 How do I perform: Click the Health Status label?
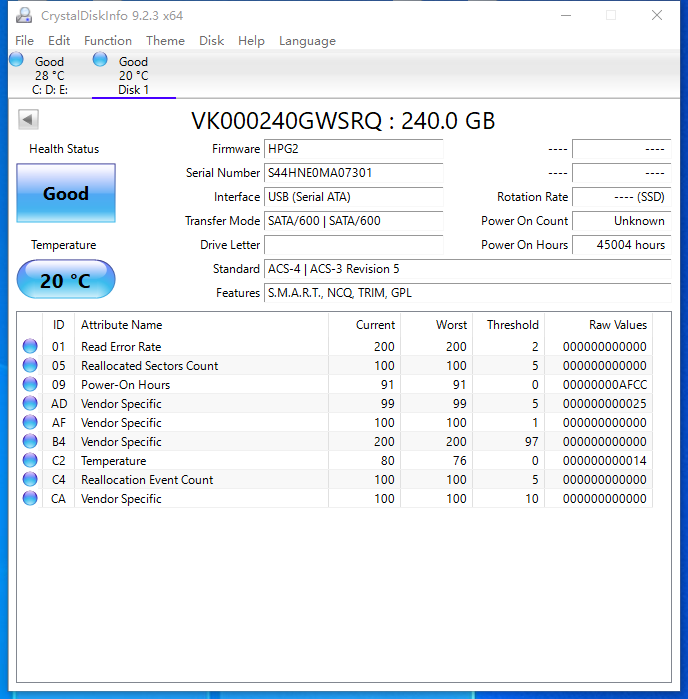click(x=64, y=149)
